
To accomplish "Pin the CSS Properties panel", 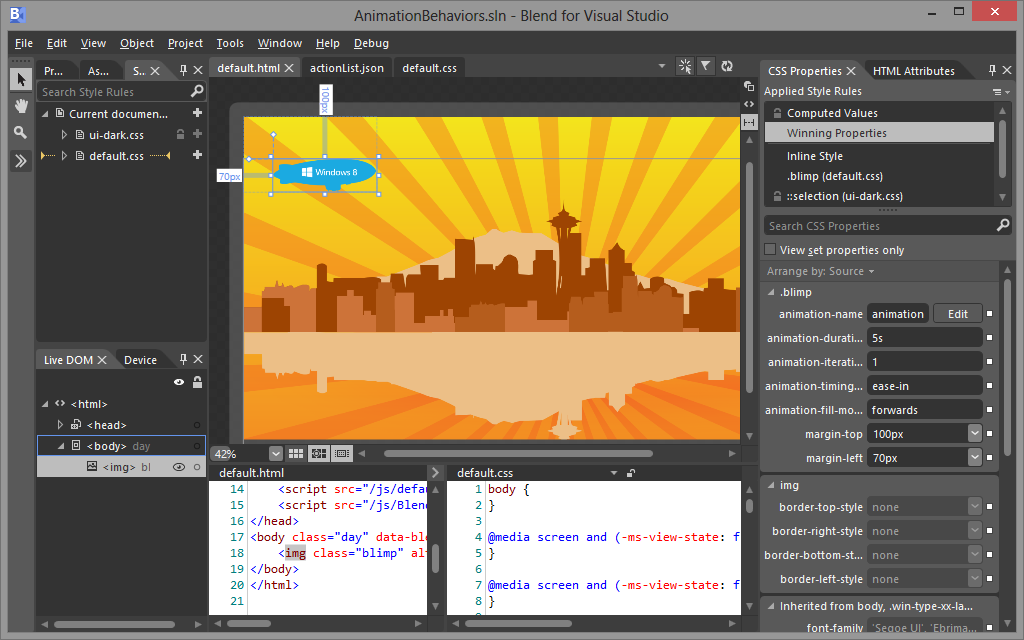I will point(992,70).
